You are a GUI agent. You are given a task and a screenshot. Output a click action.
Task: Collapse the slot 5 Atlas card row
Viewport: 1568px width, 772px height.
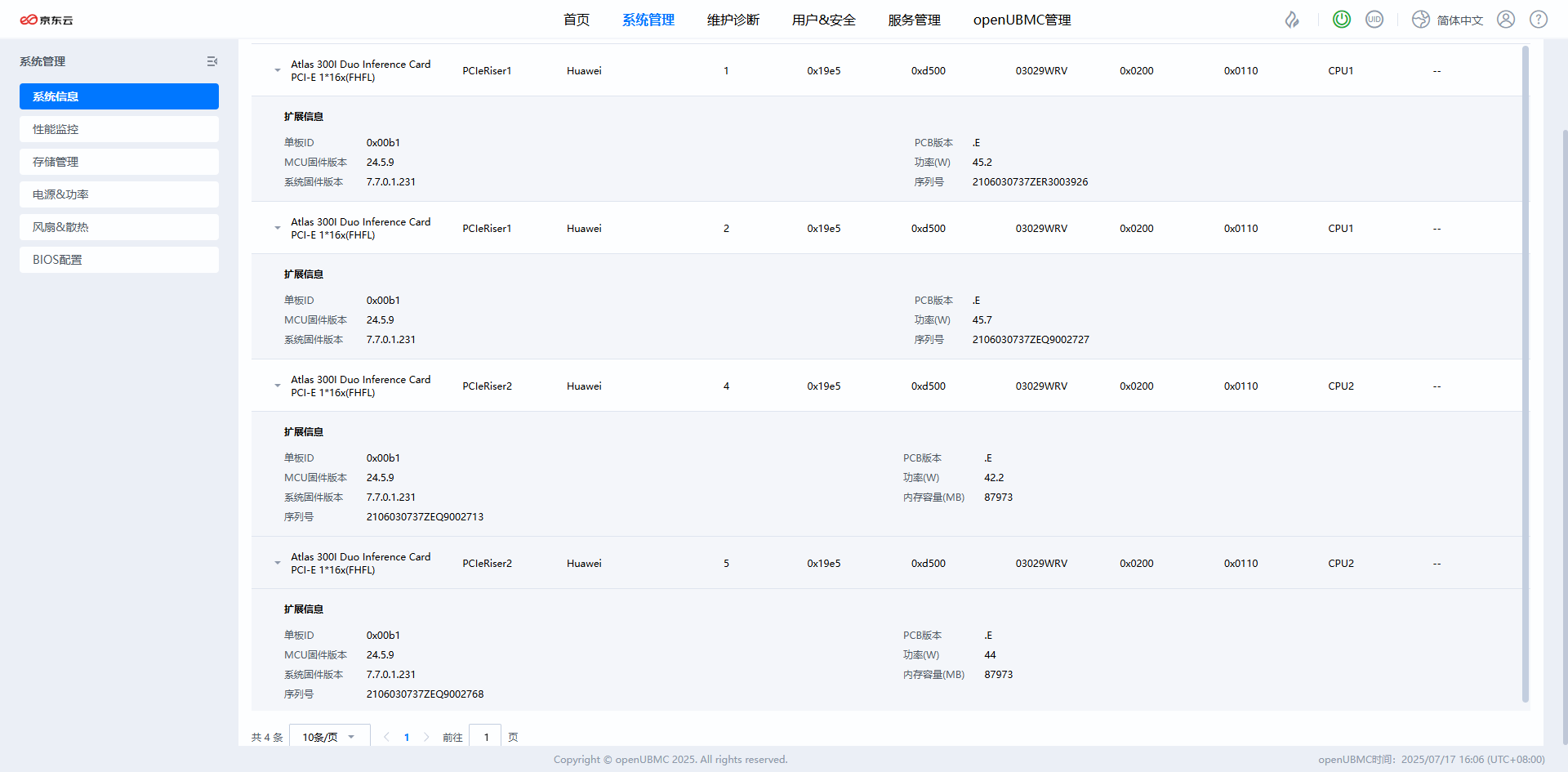[278, 564]
